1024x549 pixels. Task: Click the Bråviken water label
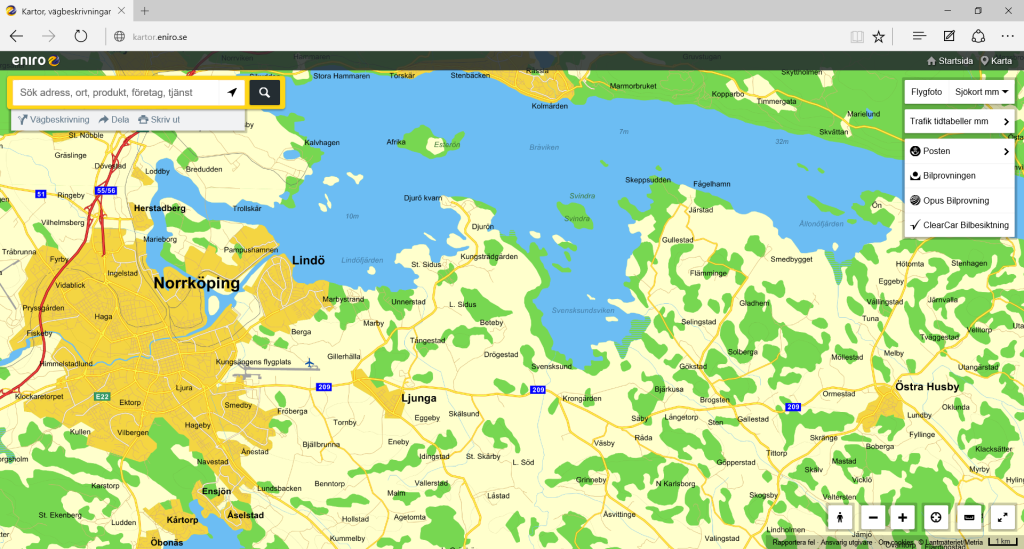pos(544,147)
